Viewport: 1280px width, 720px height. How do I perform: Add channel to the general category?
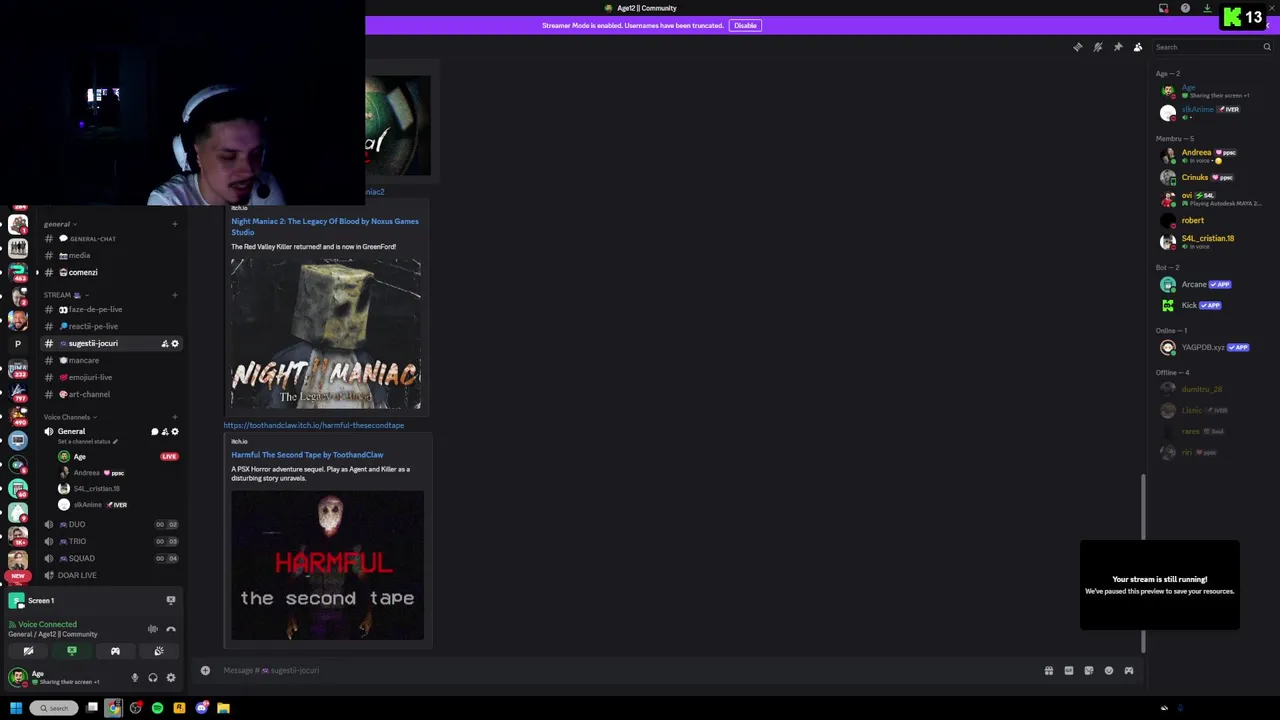[x=175, y=224]
